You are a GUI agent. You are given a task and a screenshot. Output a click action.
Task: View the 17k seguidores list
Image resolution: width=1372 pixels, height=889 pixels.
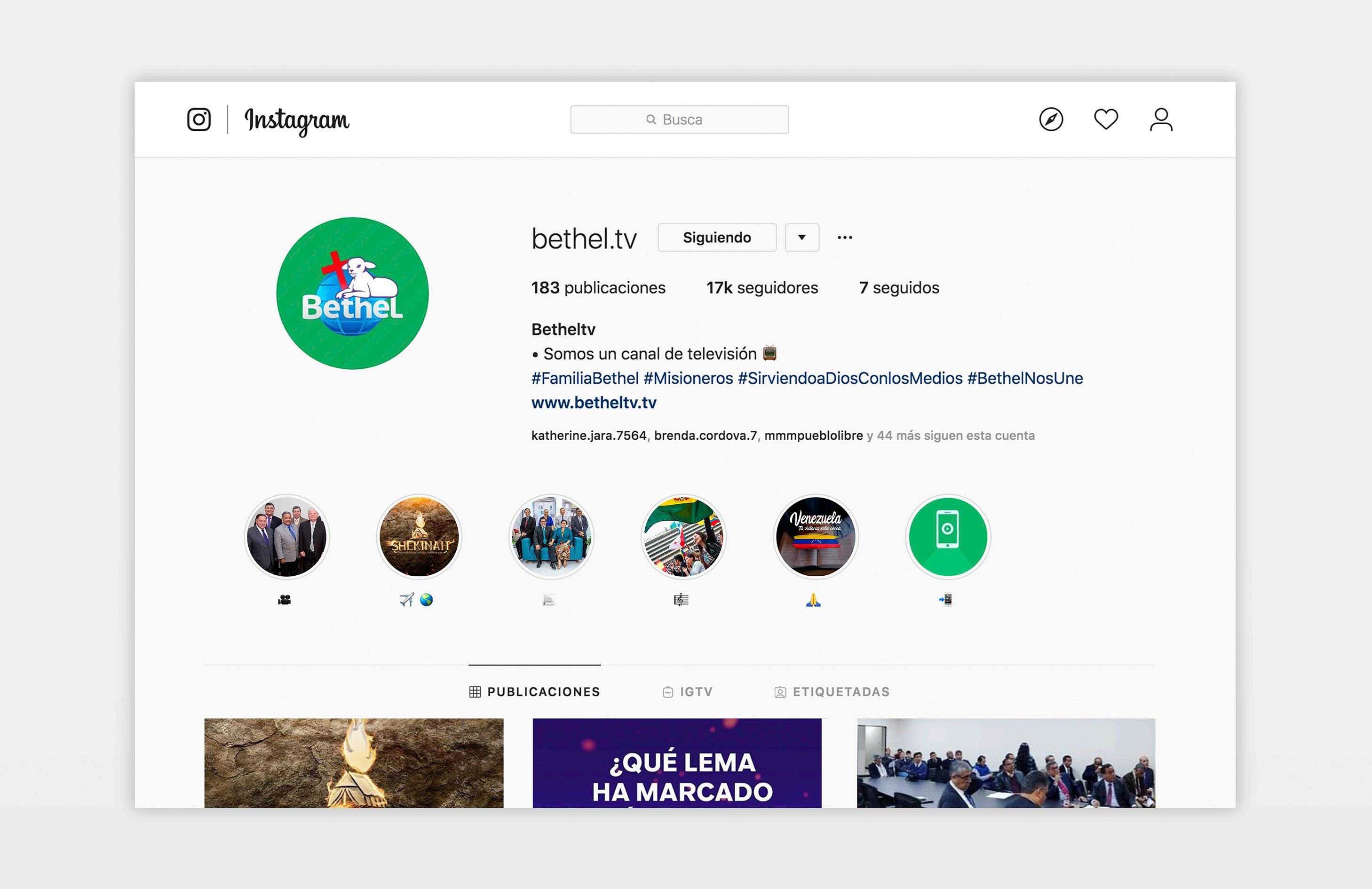point(762,288)
